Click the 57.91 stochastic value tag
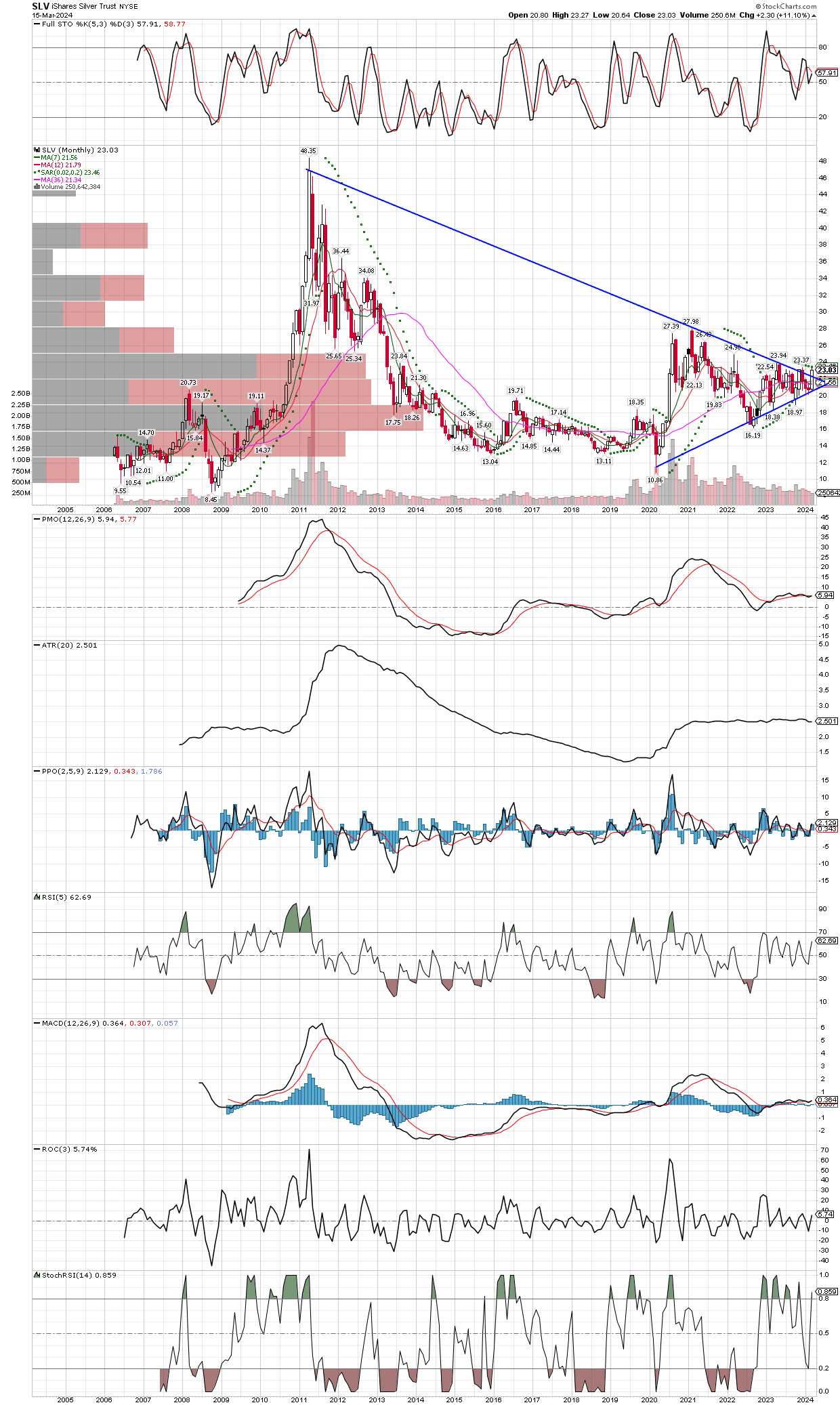Viewport: 840px width, 1405px height. 827,72
